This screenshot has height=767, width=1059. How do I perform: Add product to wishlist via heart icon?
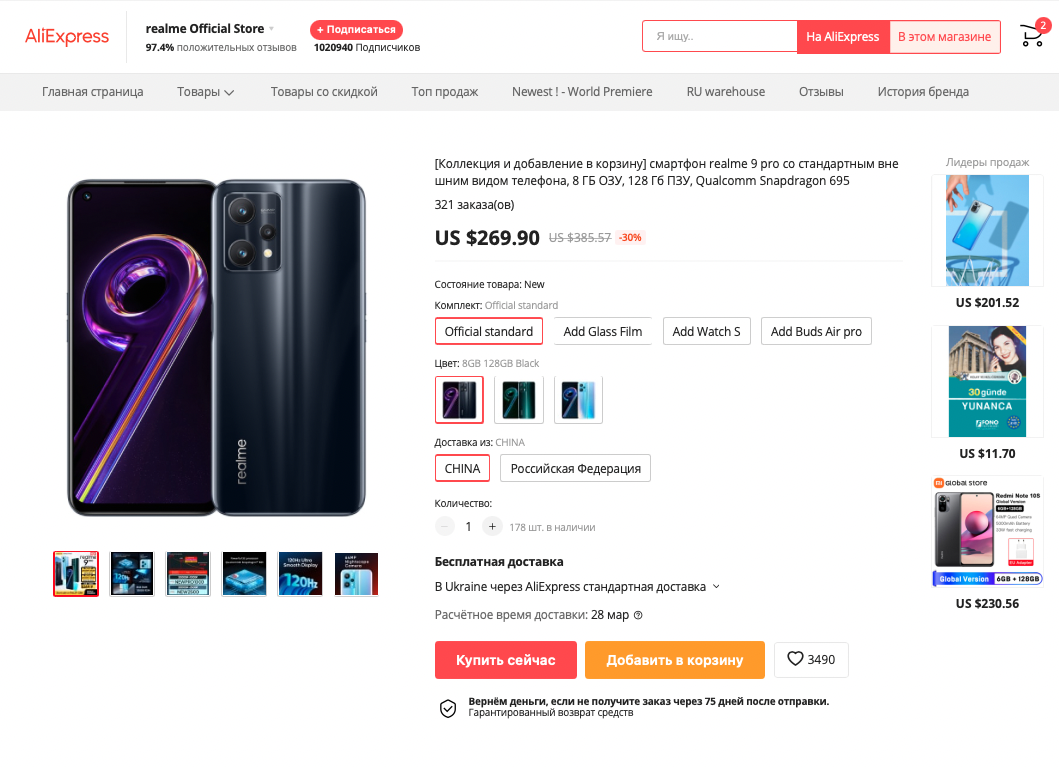pos(796,659)
